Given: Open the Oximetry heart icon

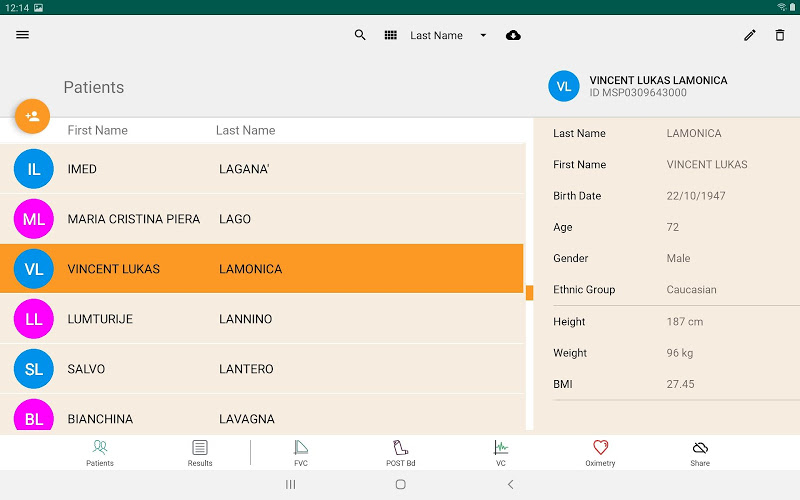Looking at the screenshot, I should 600,453.
